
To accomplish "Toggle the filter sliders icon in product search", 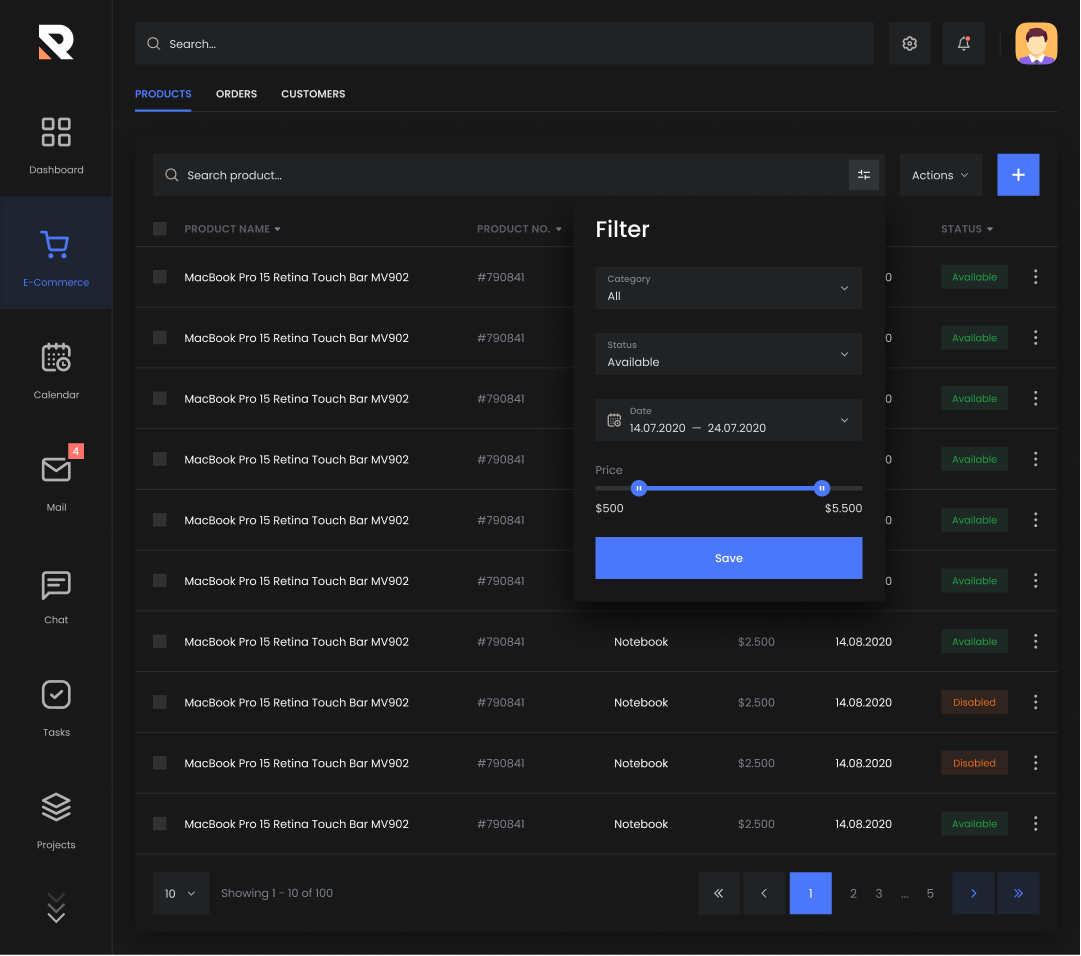I will coord(864,175).
